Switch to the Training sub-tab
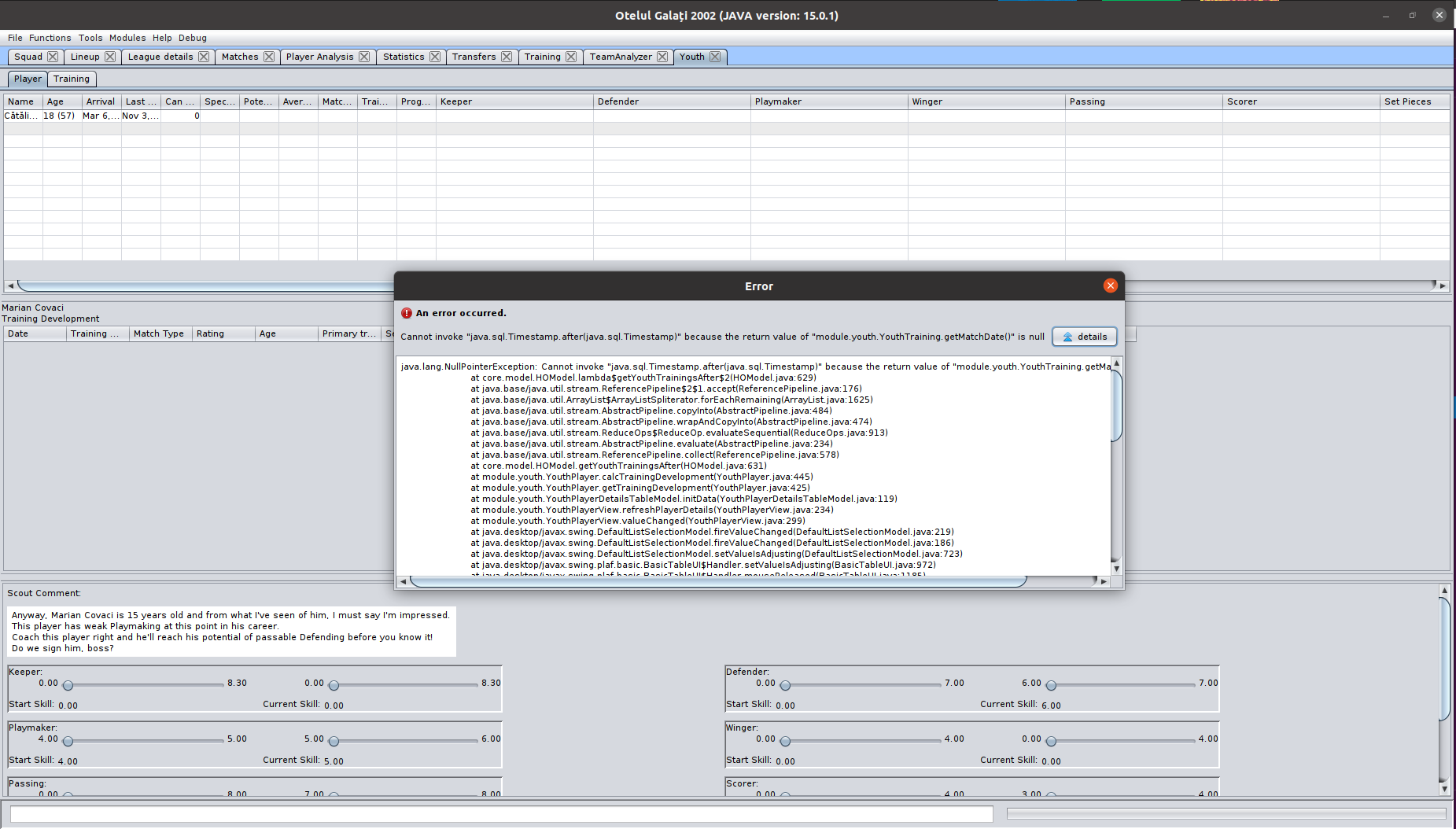Screen dimensions: 1456x829 (x=71, y=79)
